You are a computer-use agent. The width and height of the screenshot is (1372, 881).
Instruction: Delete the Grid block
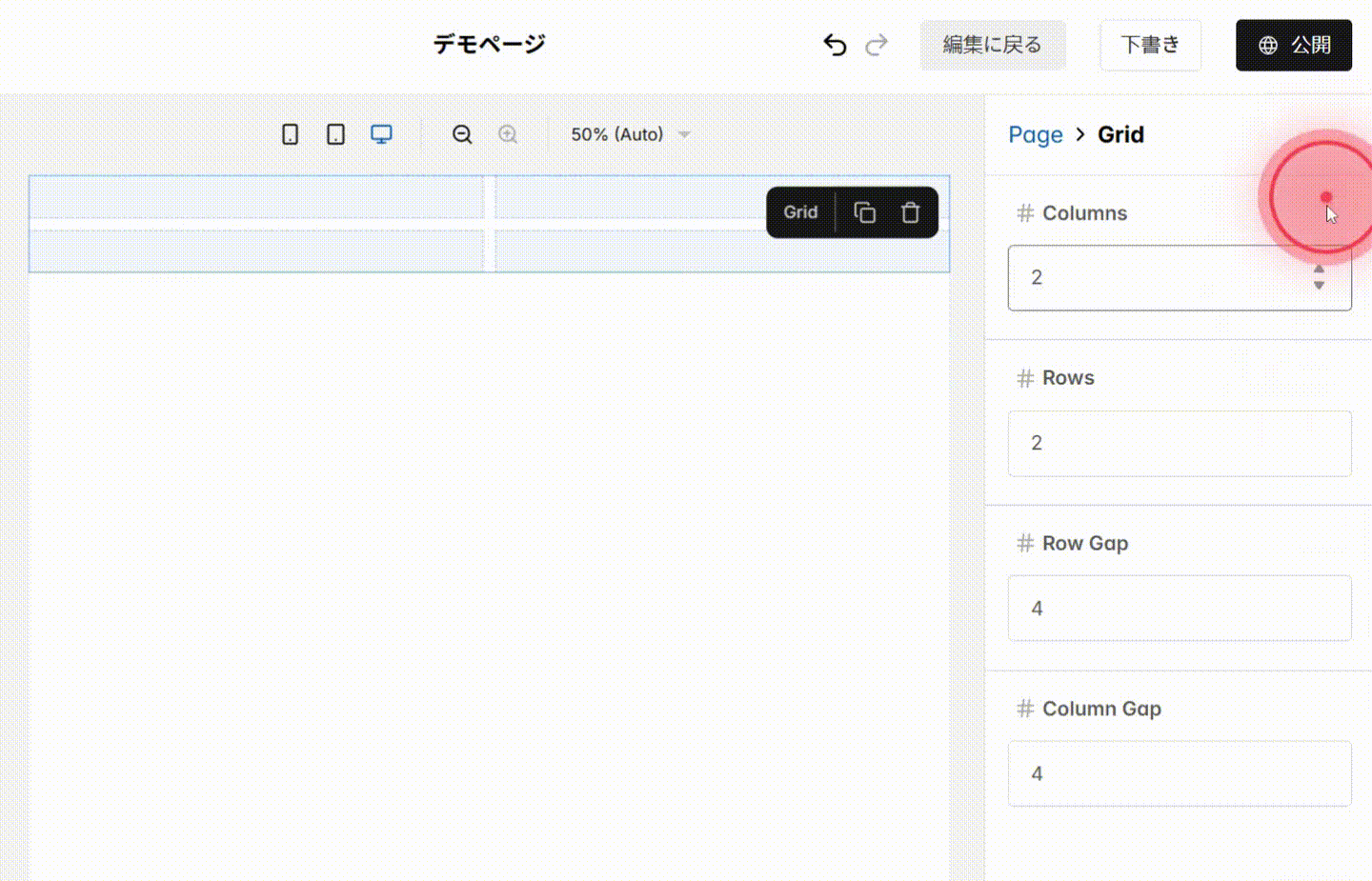pyautogui.click(x=911, y=211)
